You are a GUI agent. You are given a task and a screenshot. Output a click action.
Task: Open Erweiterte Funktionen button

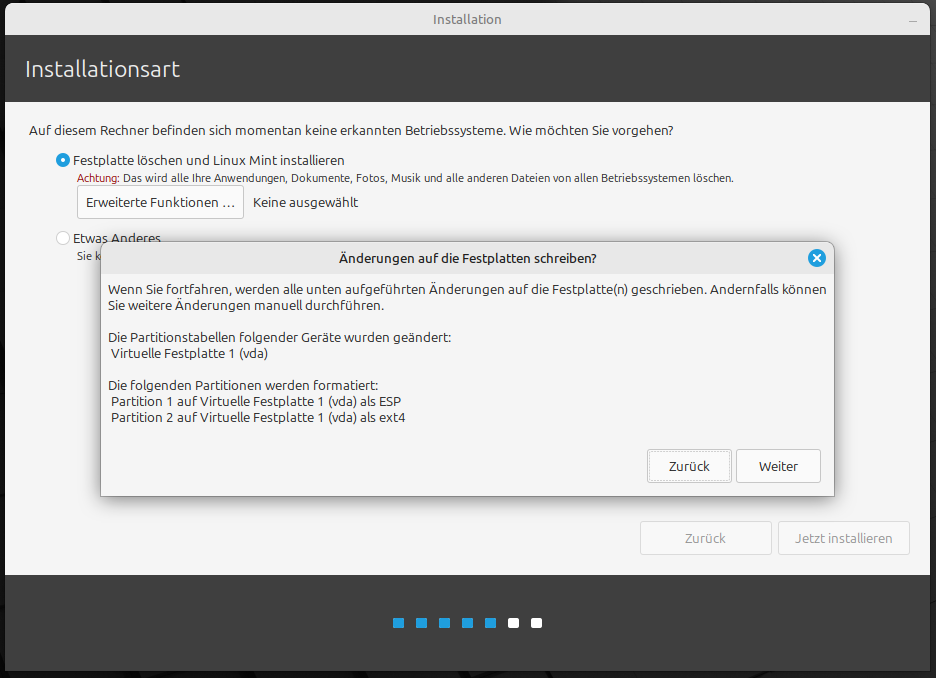coord(160,202)
